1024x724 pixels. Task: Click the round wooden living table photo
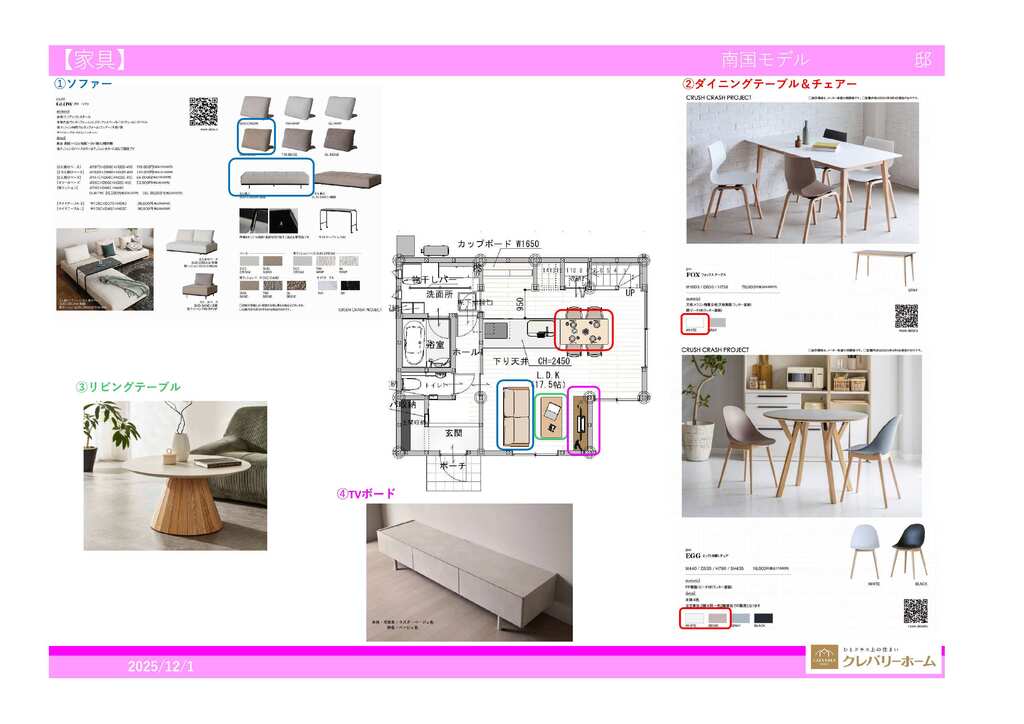175,476
